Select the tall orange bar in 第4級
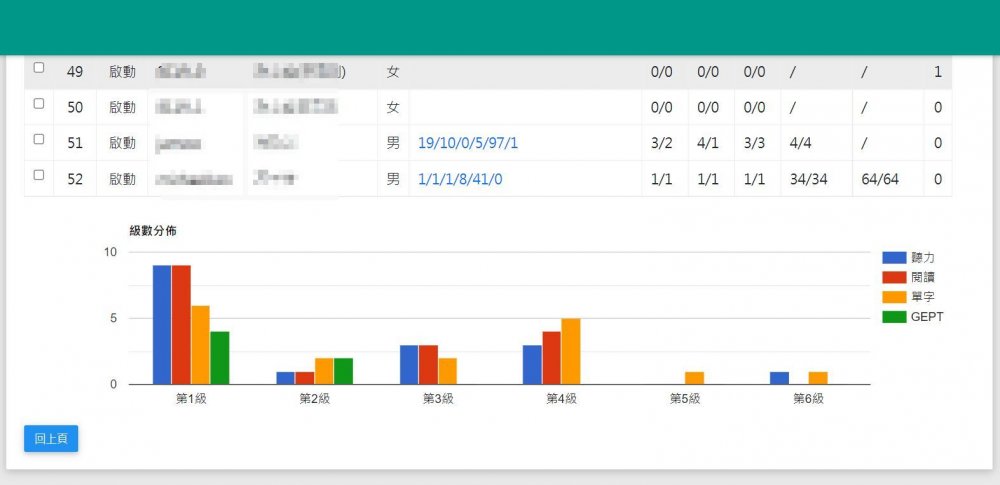The image size is (1000, 485). coord(571,351)
